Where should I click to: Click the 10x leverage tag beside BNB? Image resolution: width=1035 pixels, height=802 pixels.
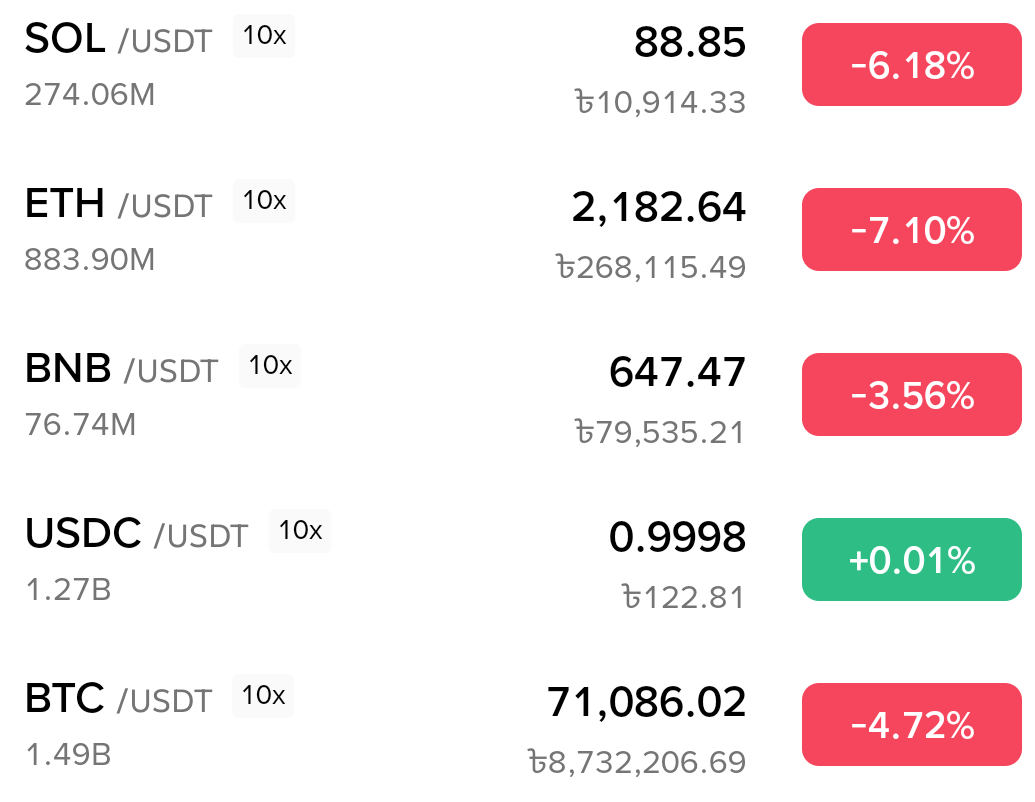point(270,366)
